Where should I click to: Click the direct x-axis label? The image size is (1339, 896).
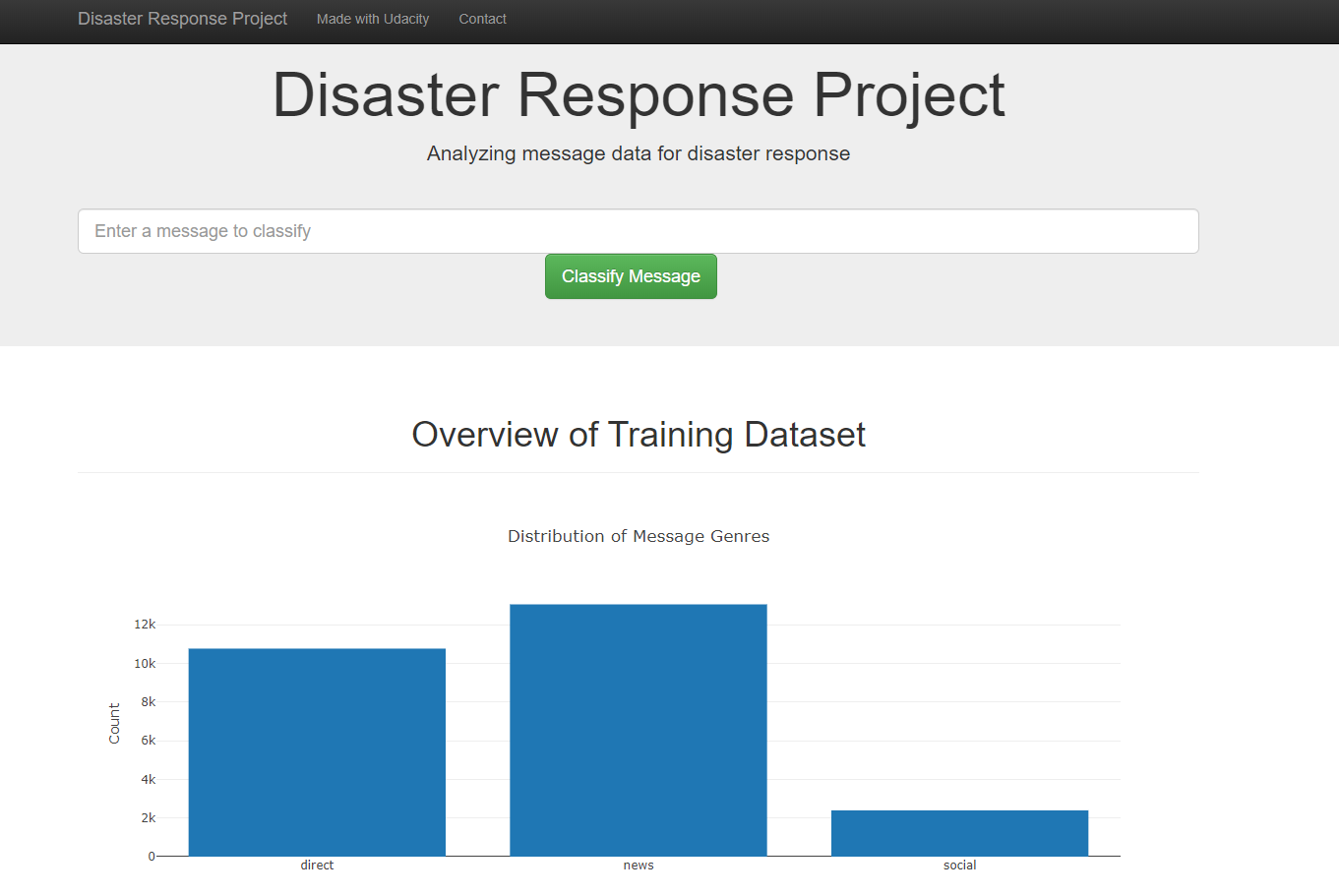[x=317, y=866]
